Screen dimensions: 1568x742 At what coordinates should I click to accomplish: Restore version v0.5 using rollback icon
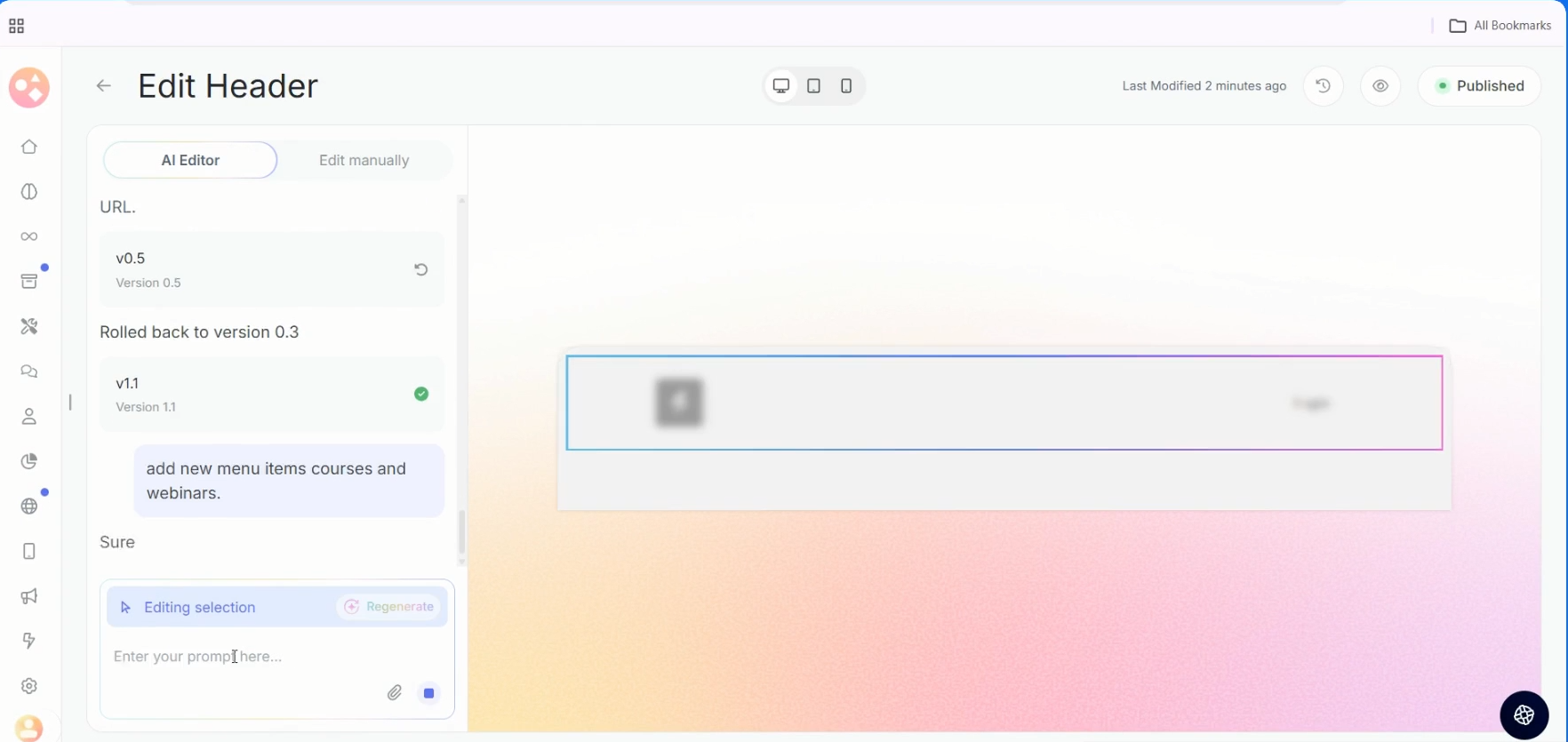421,269
